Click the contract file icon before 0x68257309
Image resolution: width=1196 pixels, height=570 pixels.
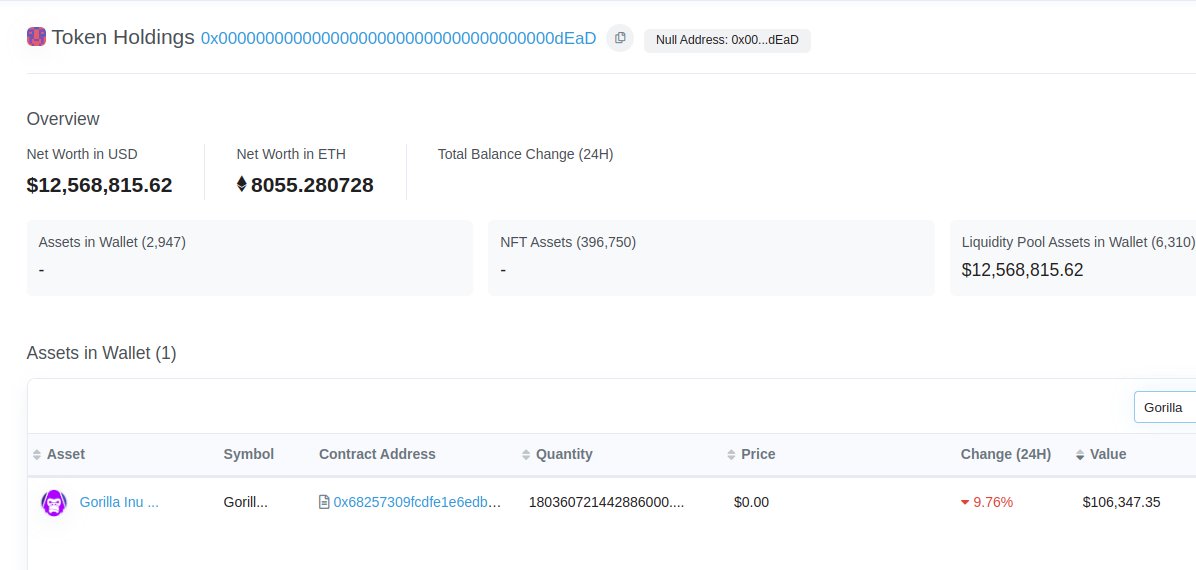(x=324, y=502)
